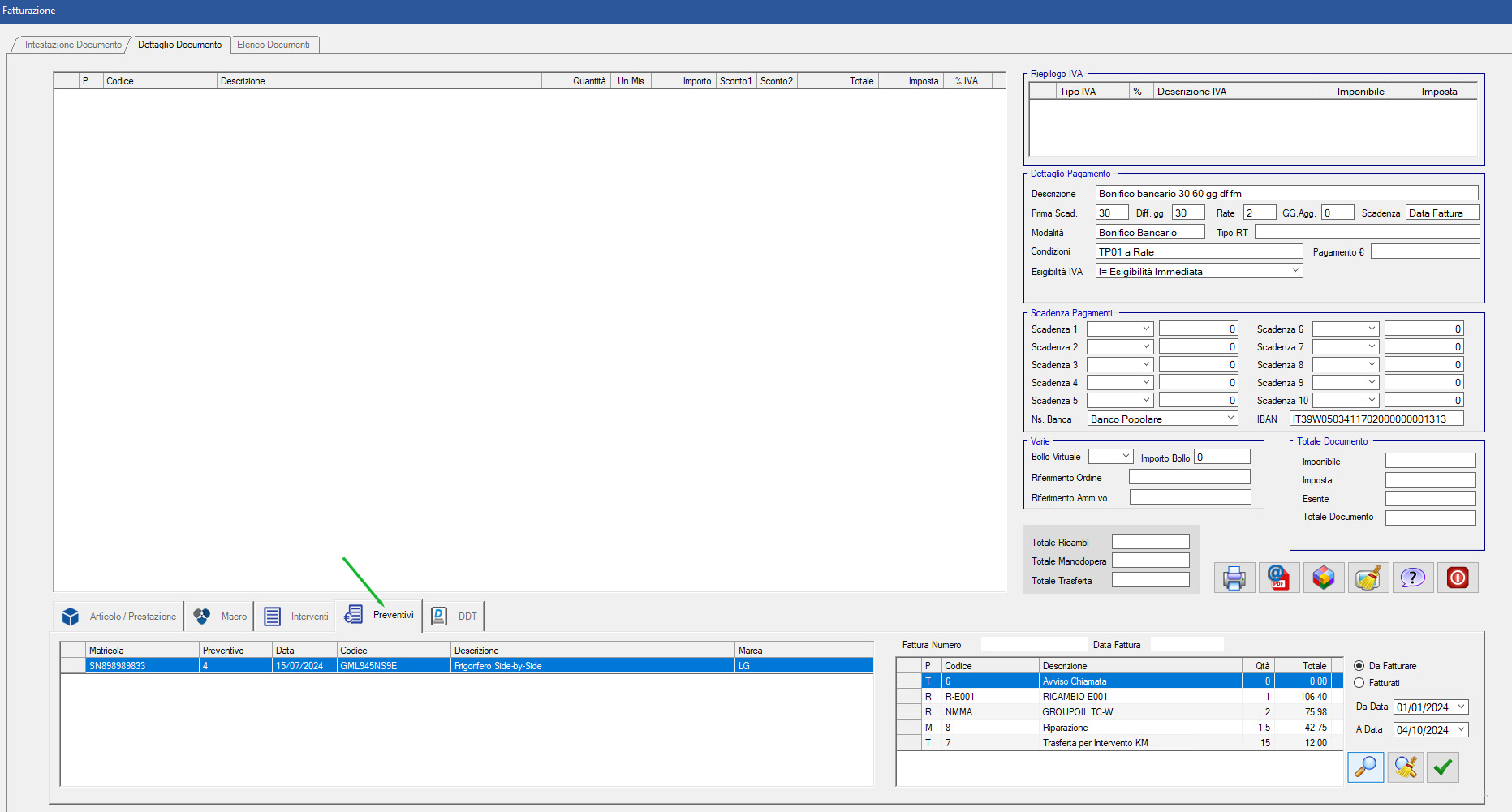Viewport: 1512px width, 812px height.
Task: Open the Articolo / Prestazione section
Action: pyautogui.click(x=119, y=617)
